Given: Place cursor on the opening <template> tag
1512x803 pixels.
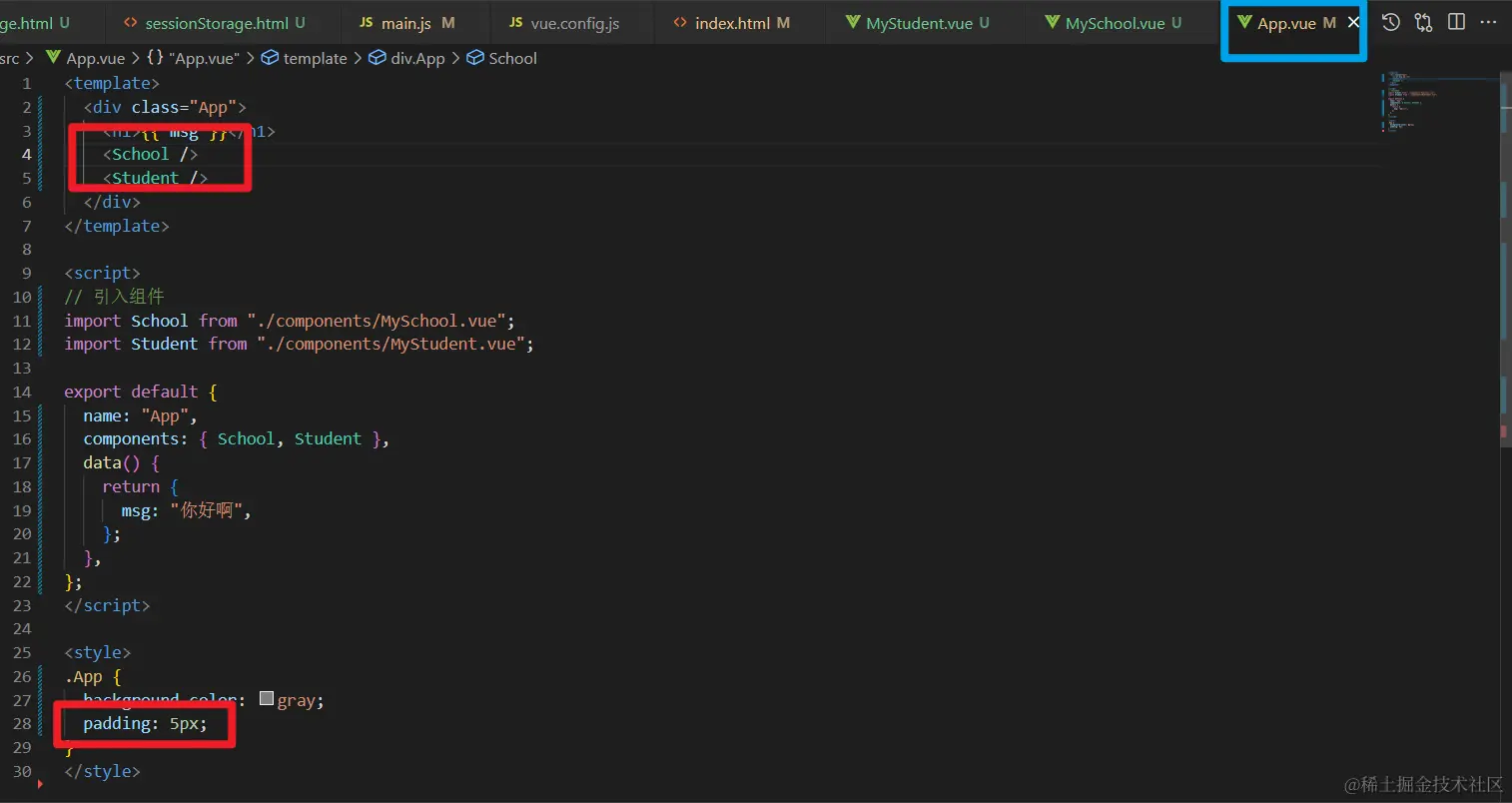Looking at the screenshot, I should [112, 83].
